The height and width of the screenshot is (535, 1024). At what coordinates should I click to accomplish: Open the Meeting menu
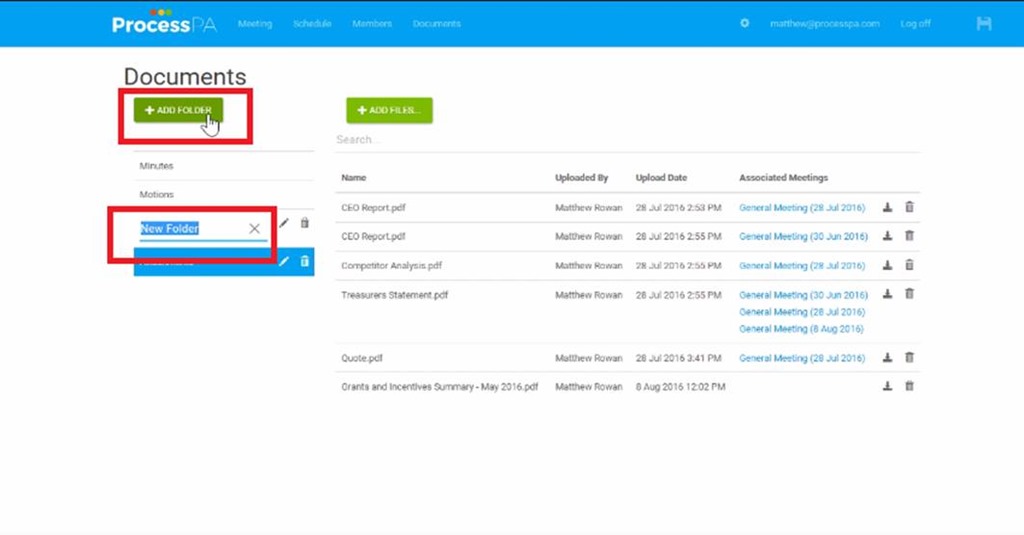tap(255, 24)
